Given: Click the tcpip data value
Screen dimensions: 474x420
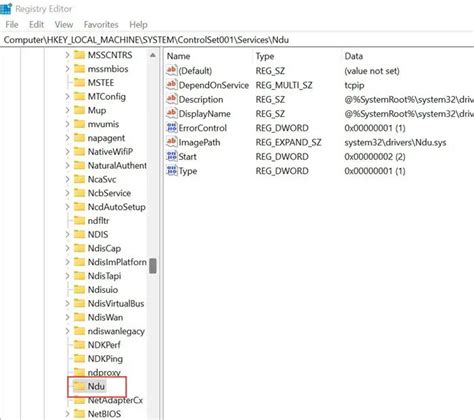Looking at the screenshot, I should (x=354, y=85).
